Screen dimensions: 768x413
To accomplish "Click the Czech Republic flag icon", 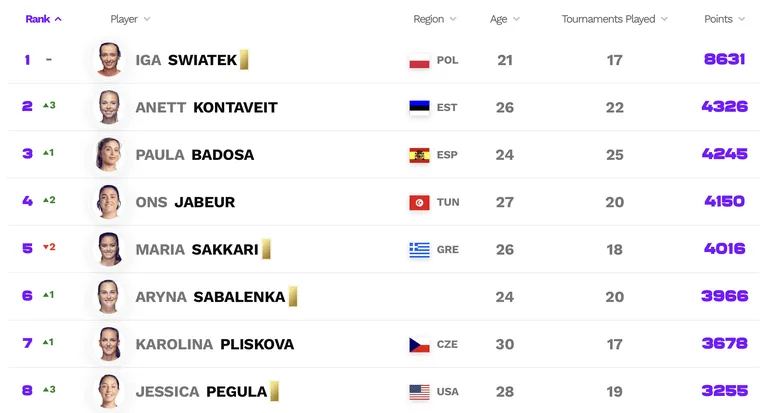I will [x=419, y=345].
